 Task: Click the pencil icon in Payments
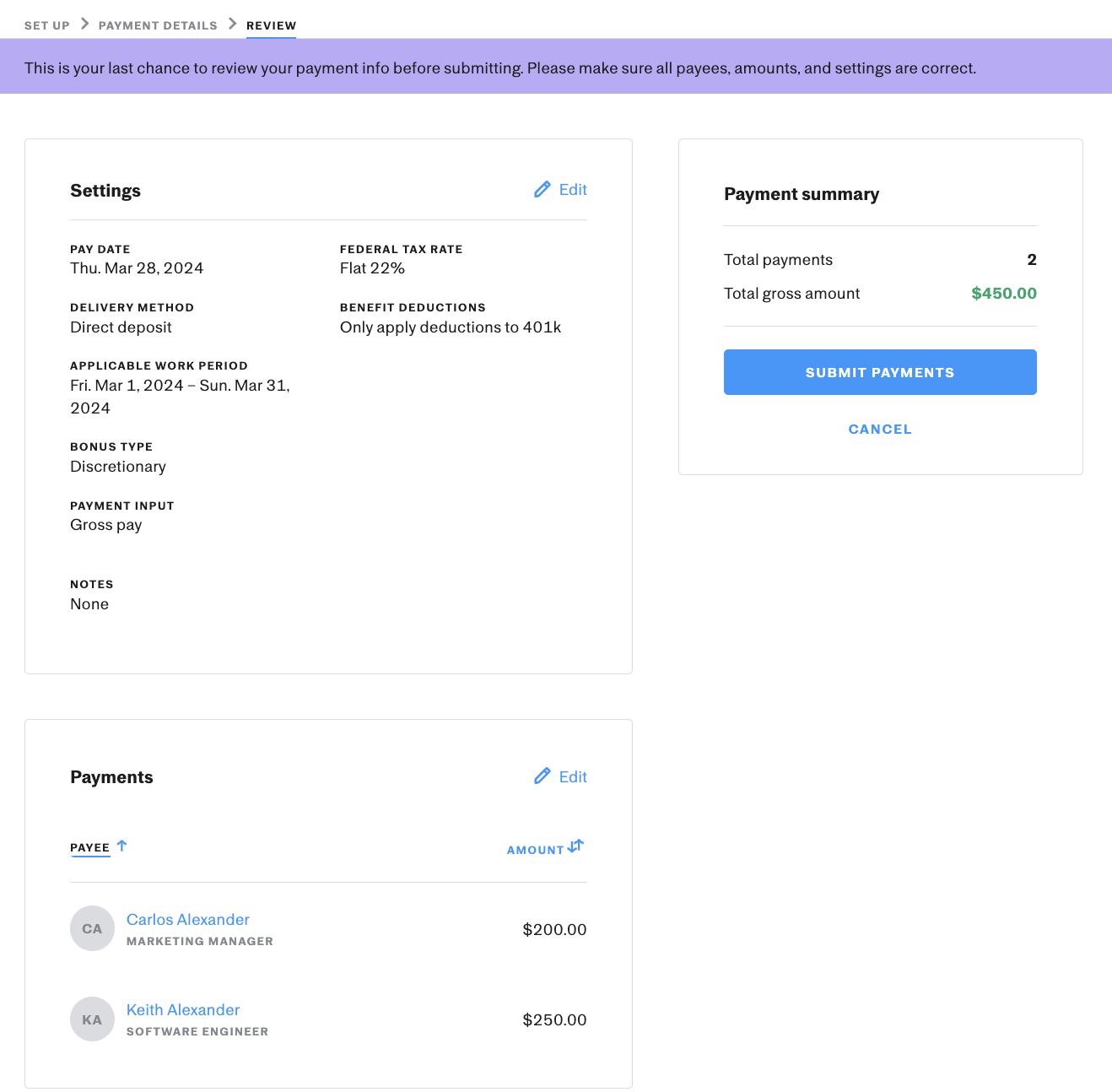click(542, 776)
